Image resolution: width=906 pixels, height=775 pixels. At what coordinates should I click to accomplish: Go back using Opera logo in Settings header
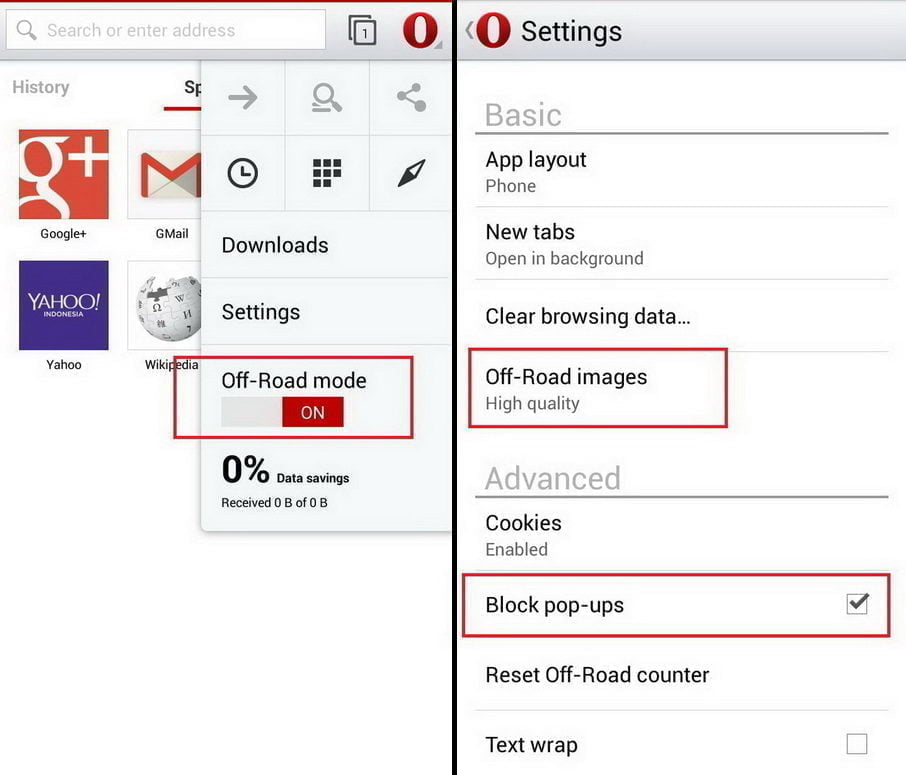(488, 30)
